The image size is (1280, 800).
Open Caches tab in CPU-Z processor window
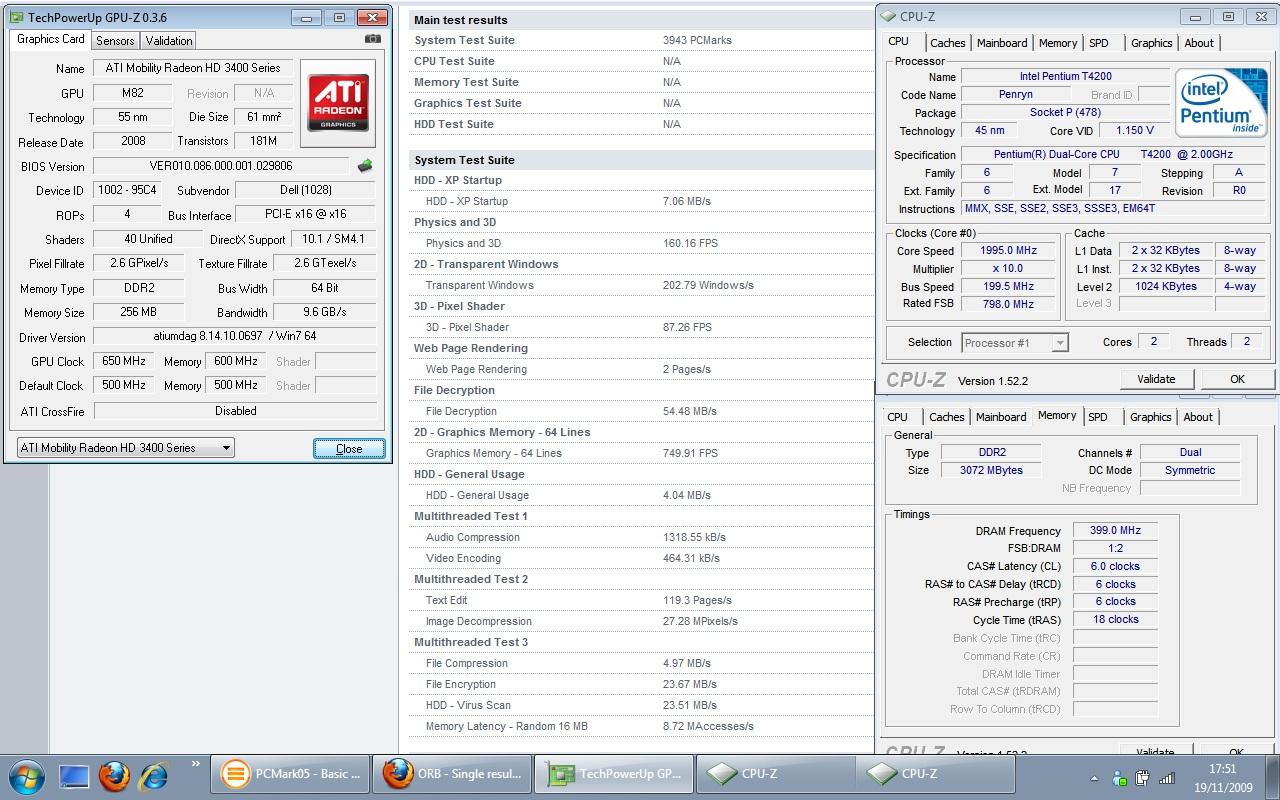coord(948,43)
